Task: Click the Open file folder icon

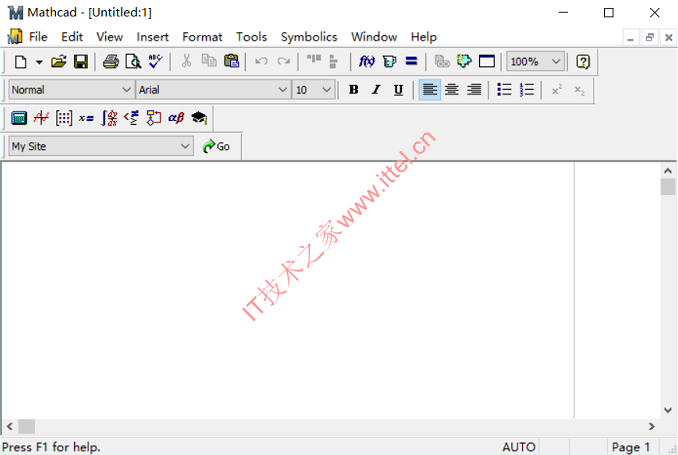Action: click(x=58, y=61)
